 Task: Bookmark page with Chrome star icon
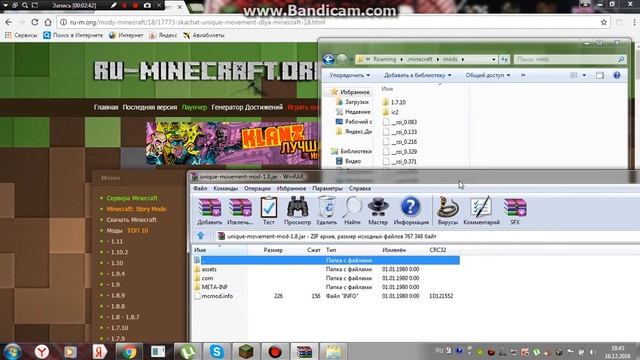[604, 22]
